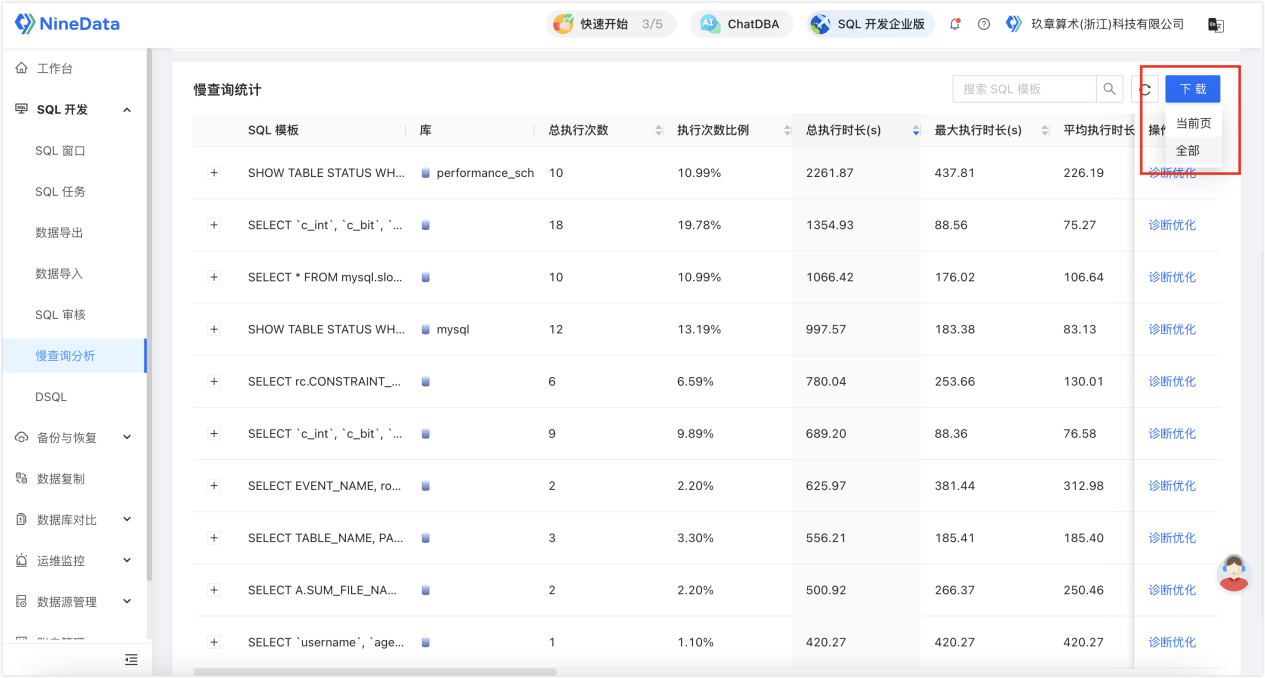Click the search magnifier icon button

(1109, 89)
